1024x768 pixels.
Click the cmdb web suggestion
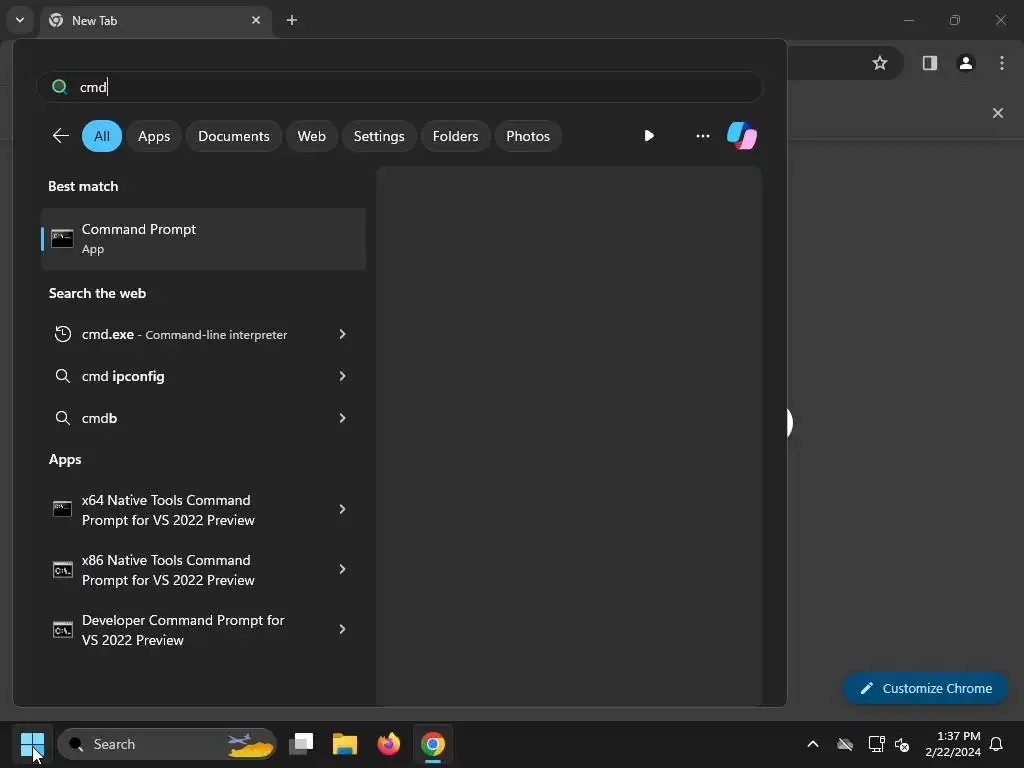[x=99, y=418]
